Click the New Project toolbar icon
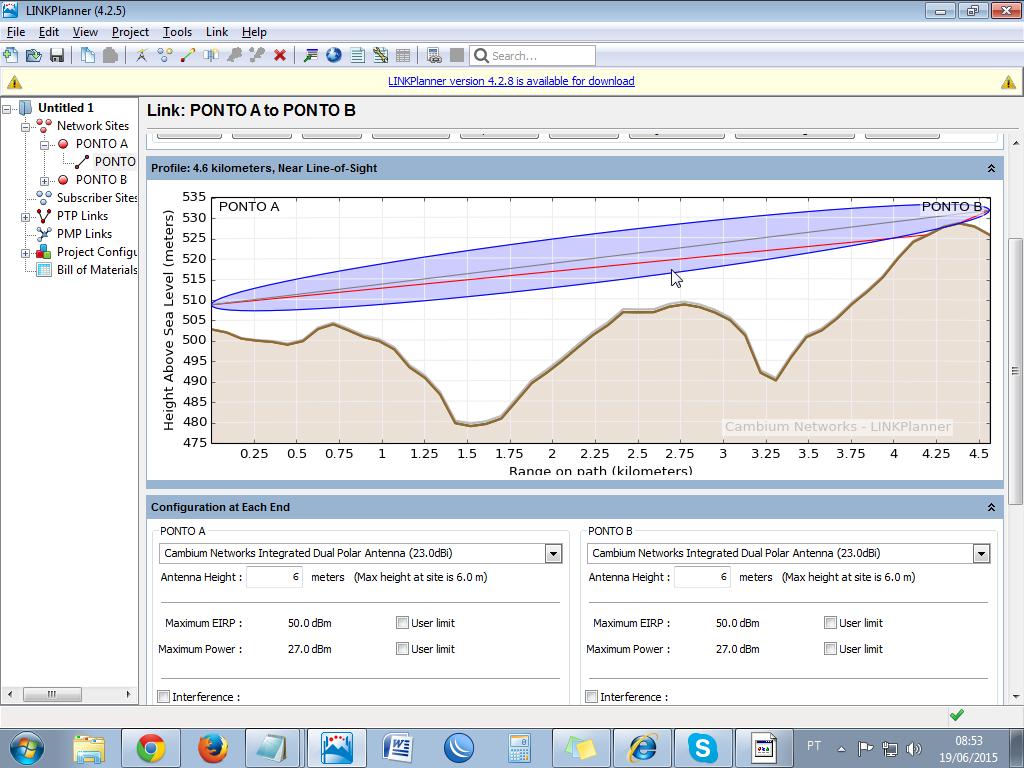 (11, 55)
